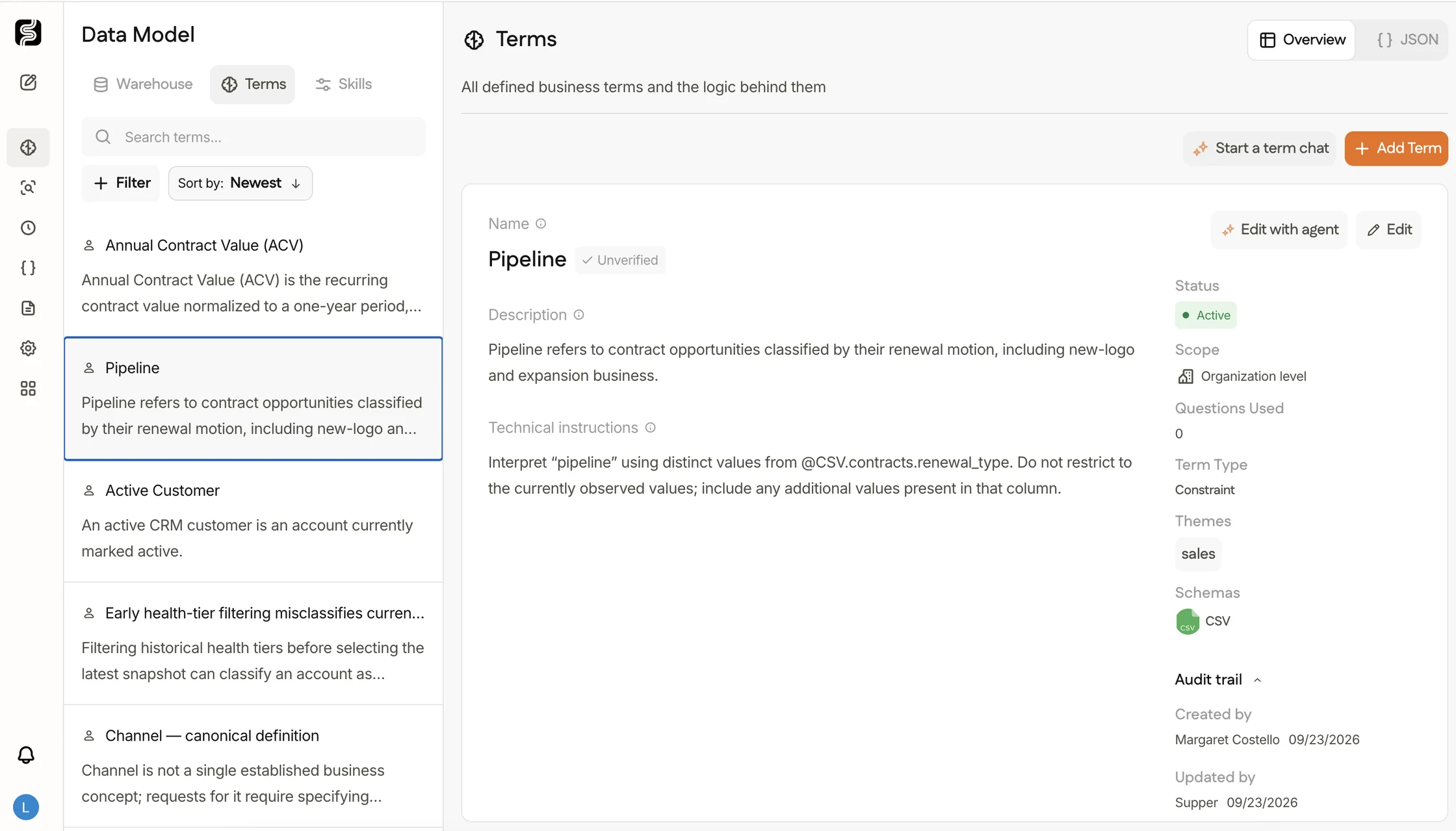
Task: Collapse the Audit trail section
Action: click(1218, 680)
